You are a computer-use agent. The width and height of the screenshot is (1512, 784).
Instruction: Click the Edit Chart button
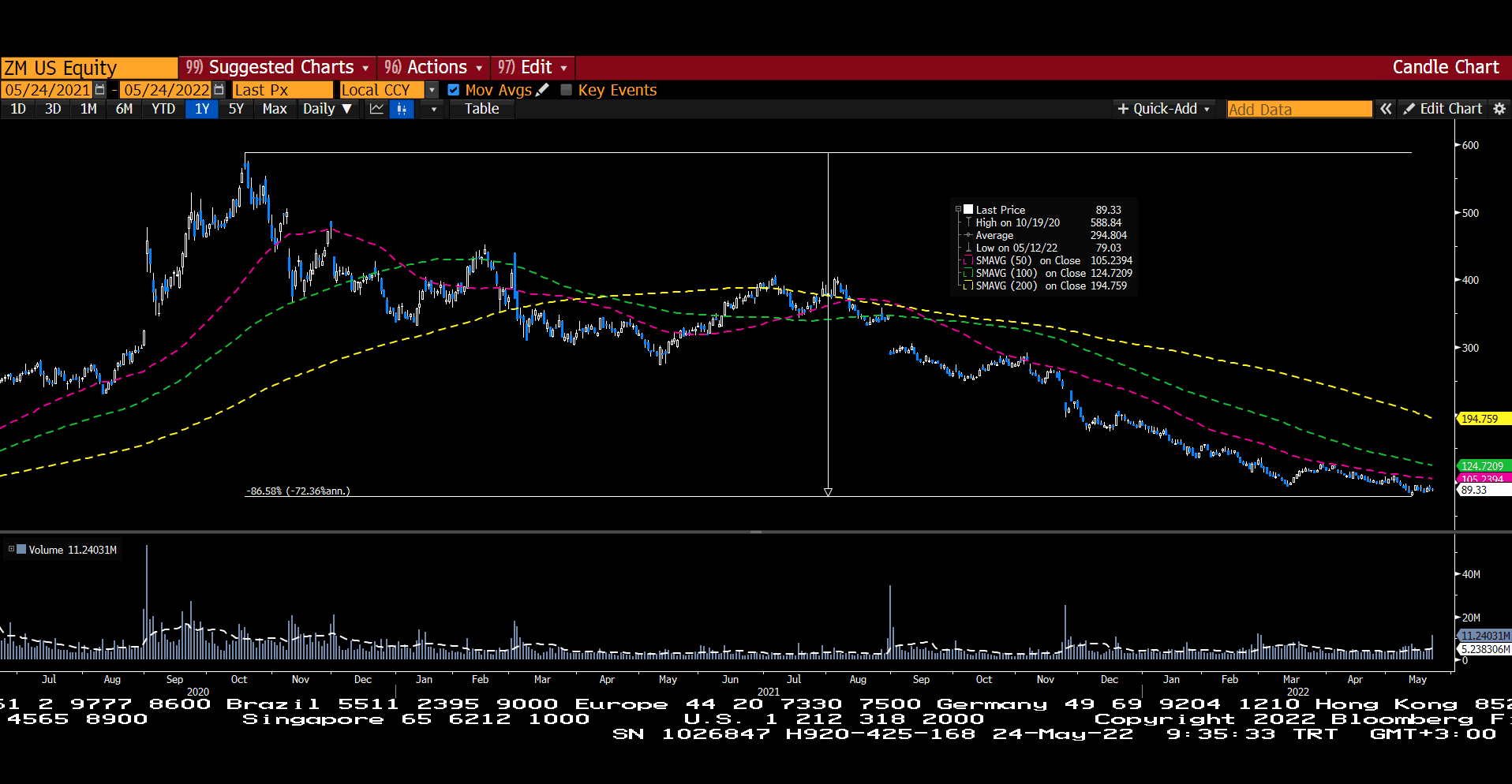pyautogui.click(x=1443, y=109)
